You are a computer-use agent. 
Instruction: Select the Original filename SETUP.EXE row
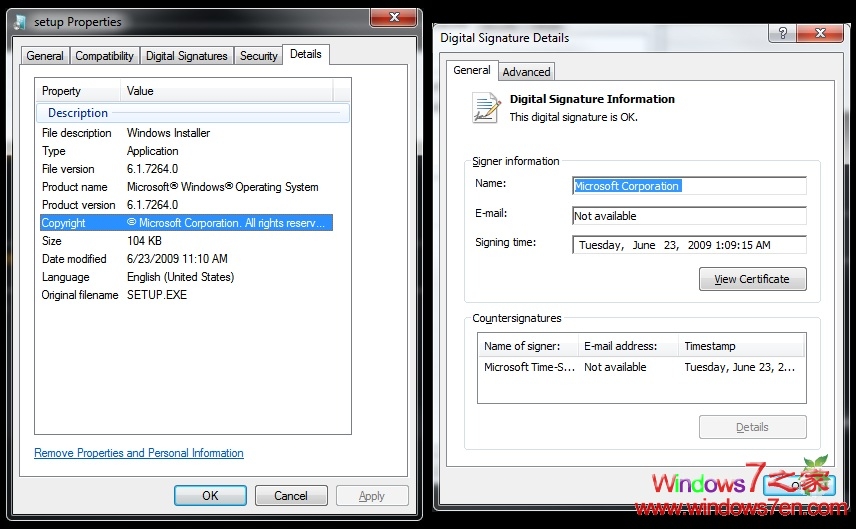pyautogui.click(x=186, y=295)
